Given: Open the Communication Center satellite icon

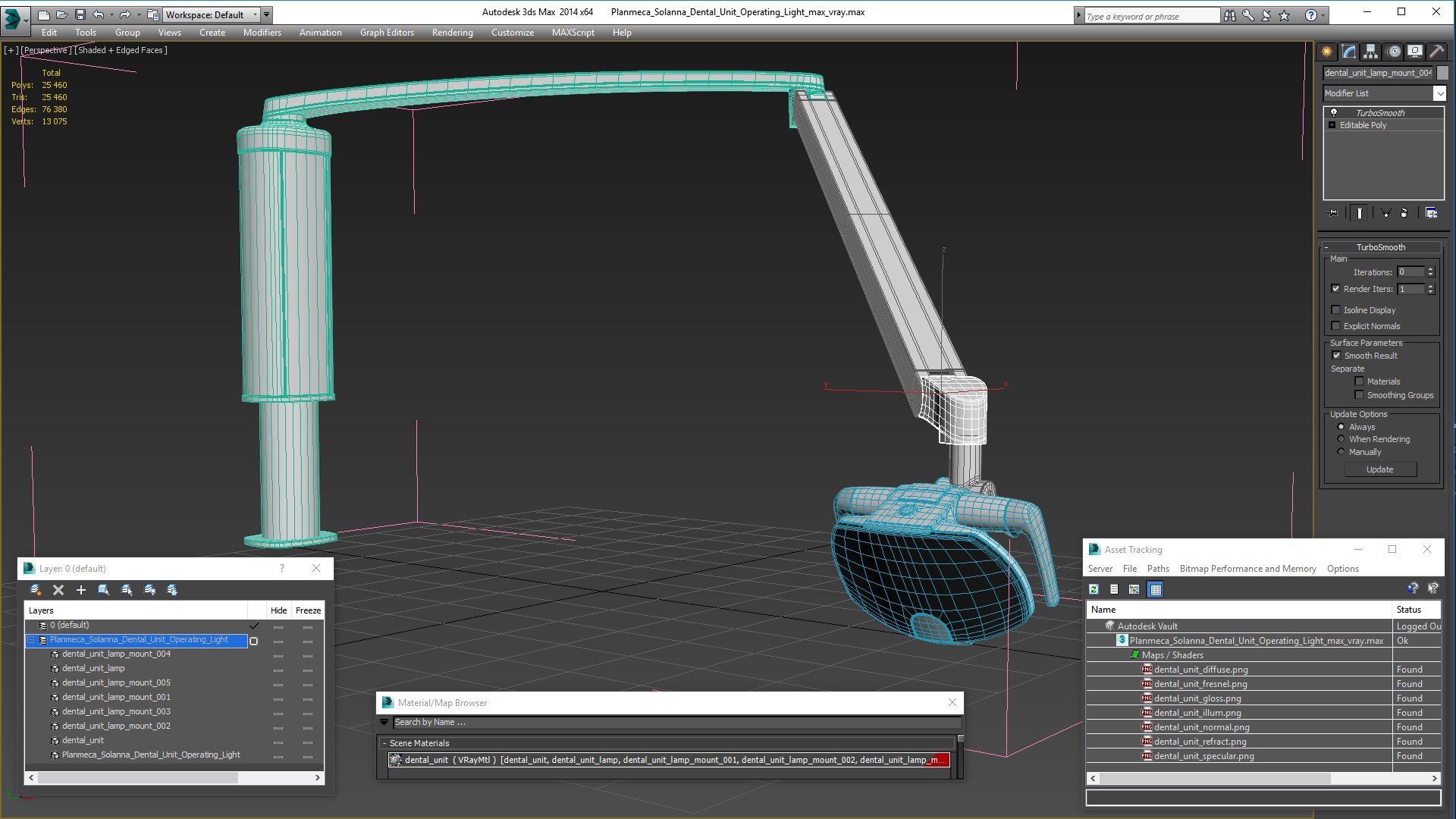Looking at the screenshot, I should tap(1266, 15).
